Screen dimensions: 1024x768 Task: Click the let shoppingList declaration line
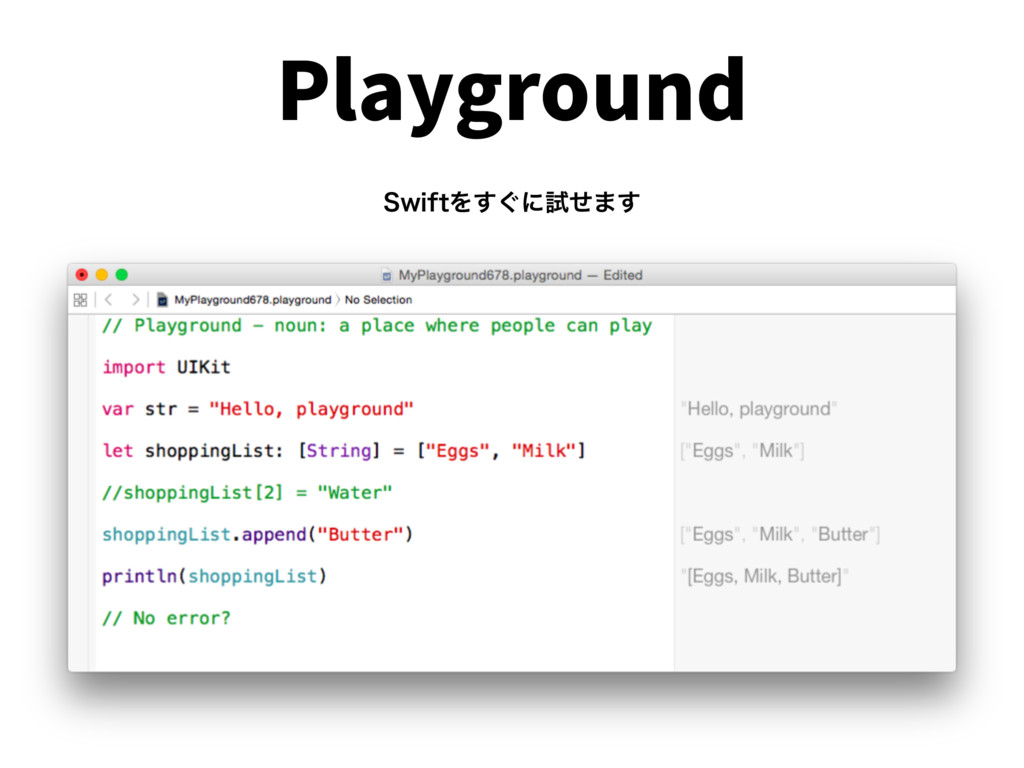(344, 451)
